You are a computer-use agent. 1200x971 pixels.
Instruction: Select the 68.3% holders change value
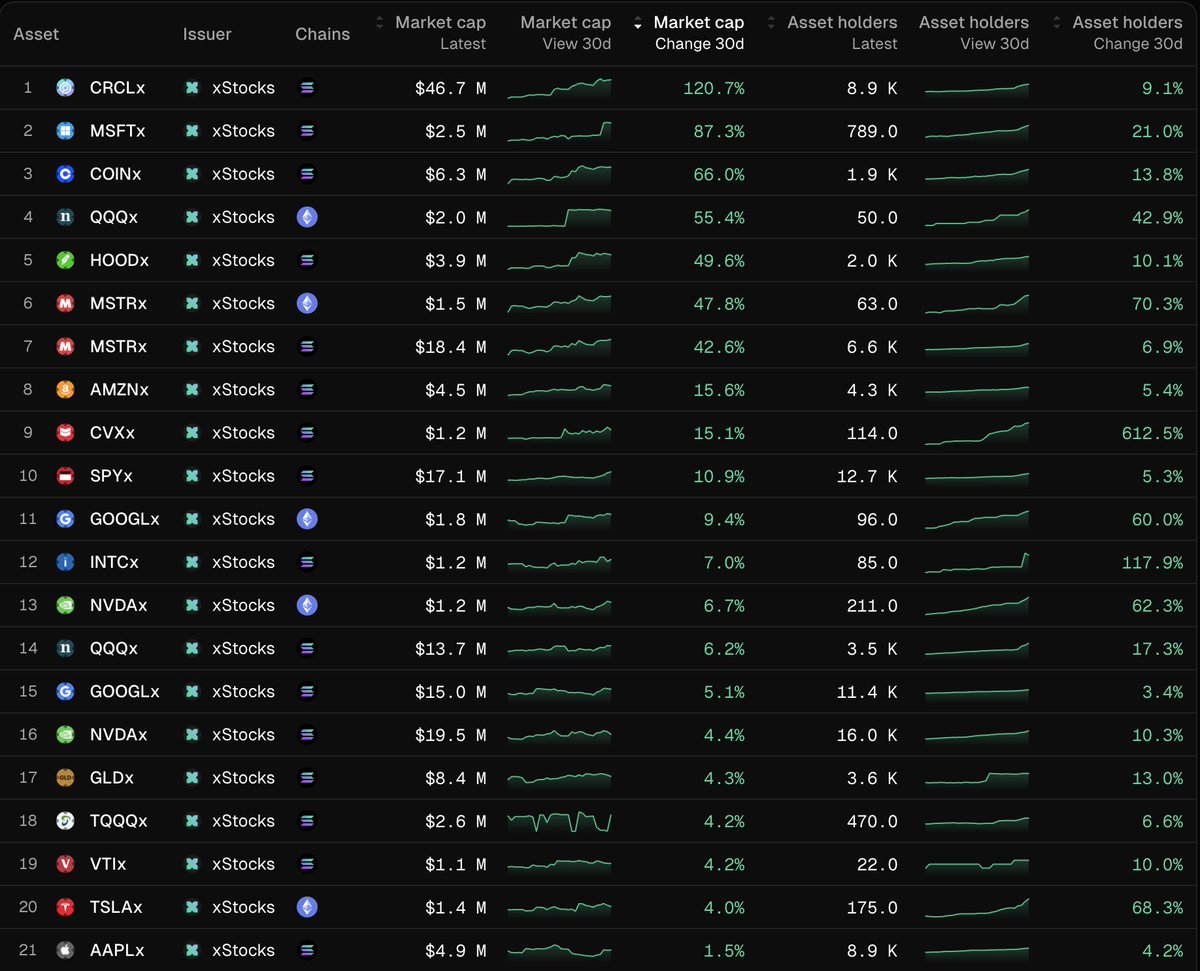point(1158,907)
